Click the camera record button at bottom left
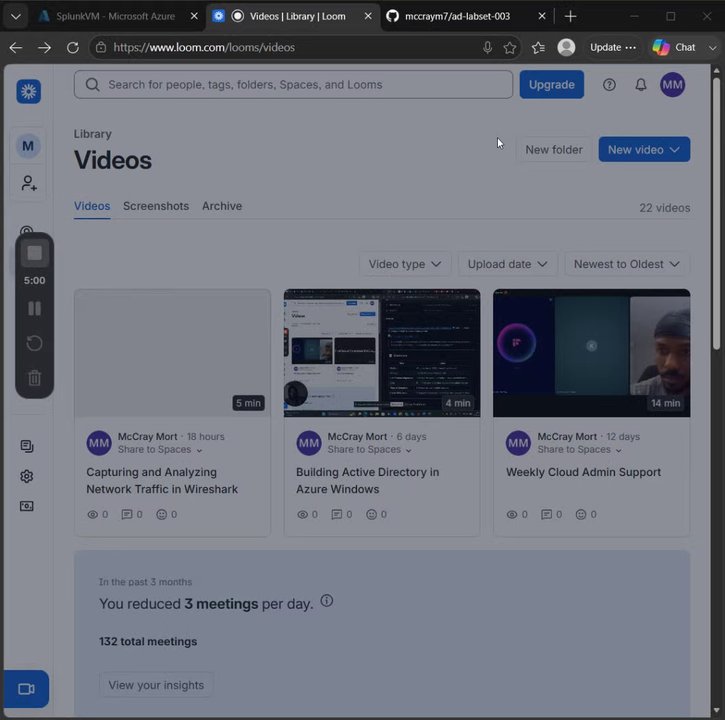The image size is (725, 720). click(x=26, y=689)
